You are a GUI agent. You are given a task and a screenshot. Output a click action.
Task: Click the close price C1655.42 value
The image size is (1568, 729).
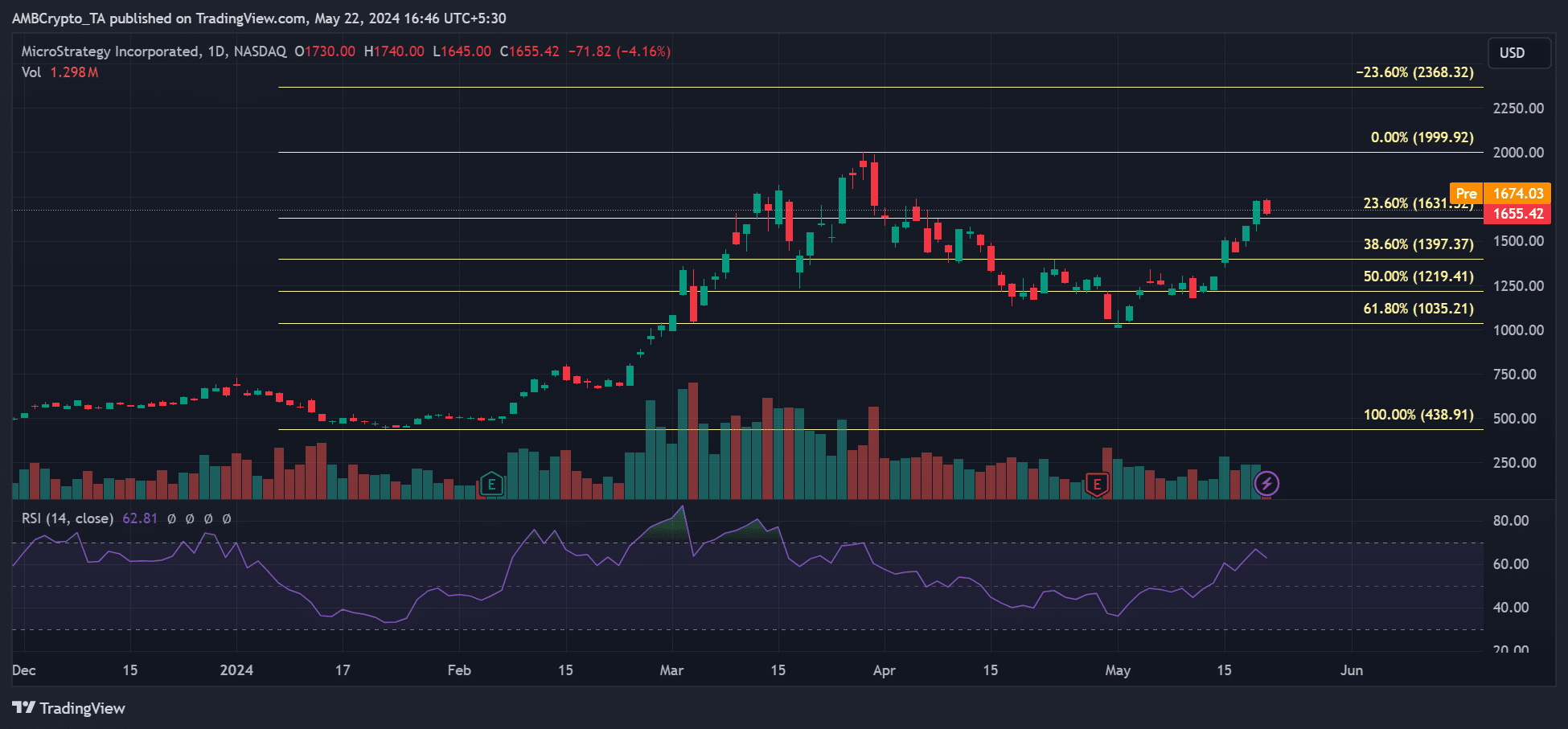coord(529,51)
